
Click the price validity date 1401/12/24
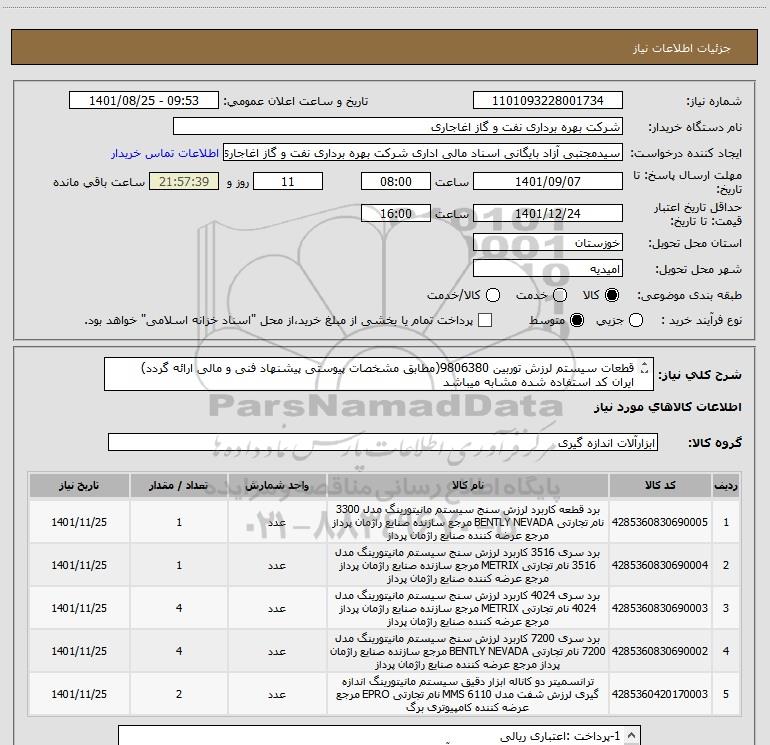tap(548, 213)
